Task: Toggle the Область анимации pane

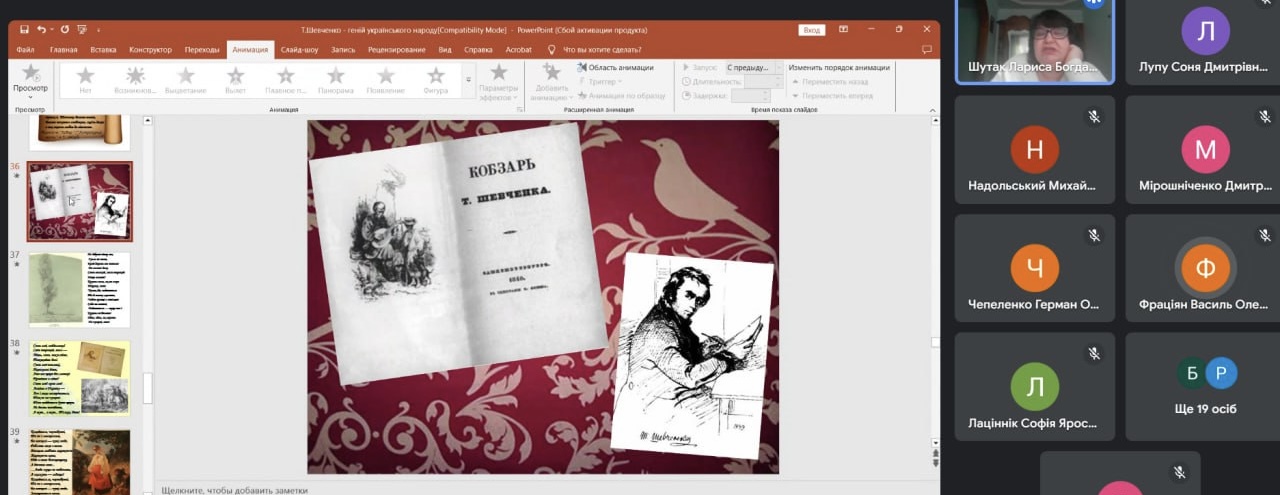Action: (615, 68)
